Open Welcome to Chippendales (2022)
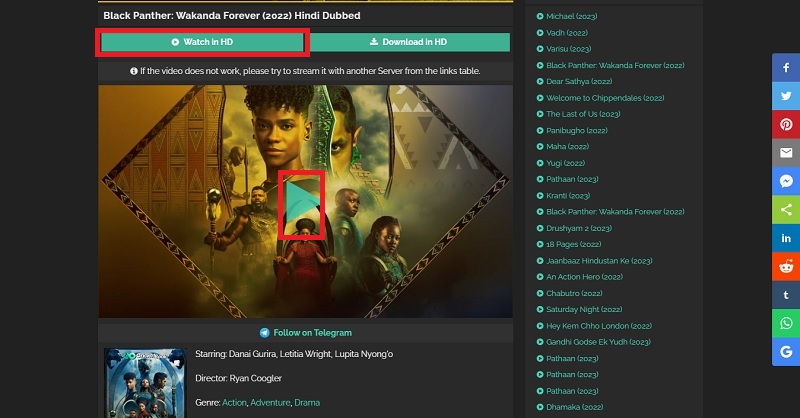 click(x=601, y=98)
